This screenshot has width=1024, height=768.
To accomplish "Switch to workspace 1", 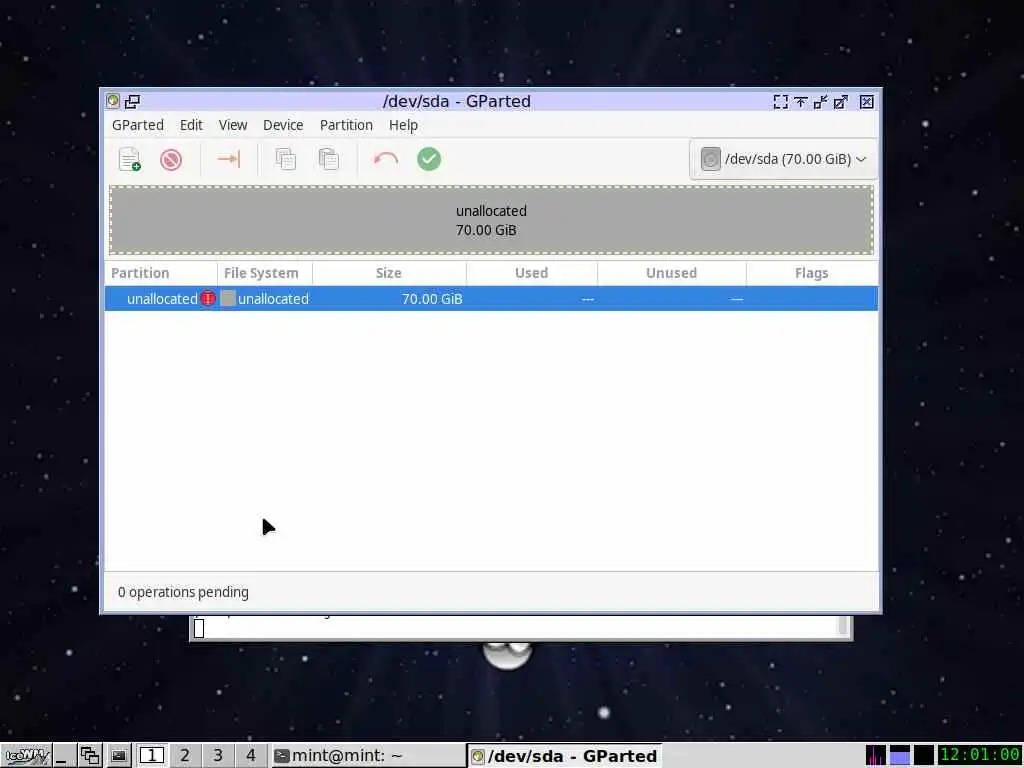I will click(x=152, y=756).
